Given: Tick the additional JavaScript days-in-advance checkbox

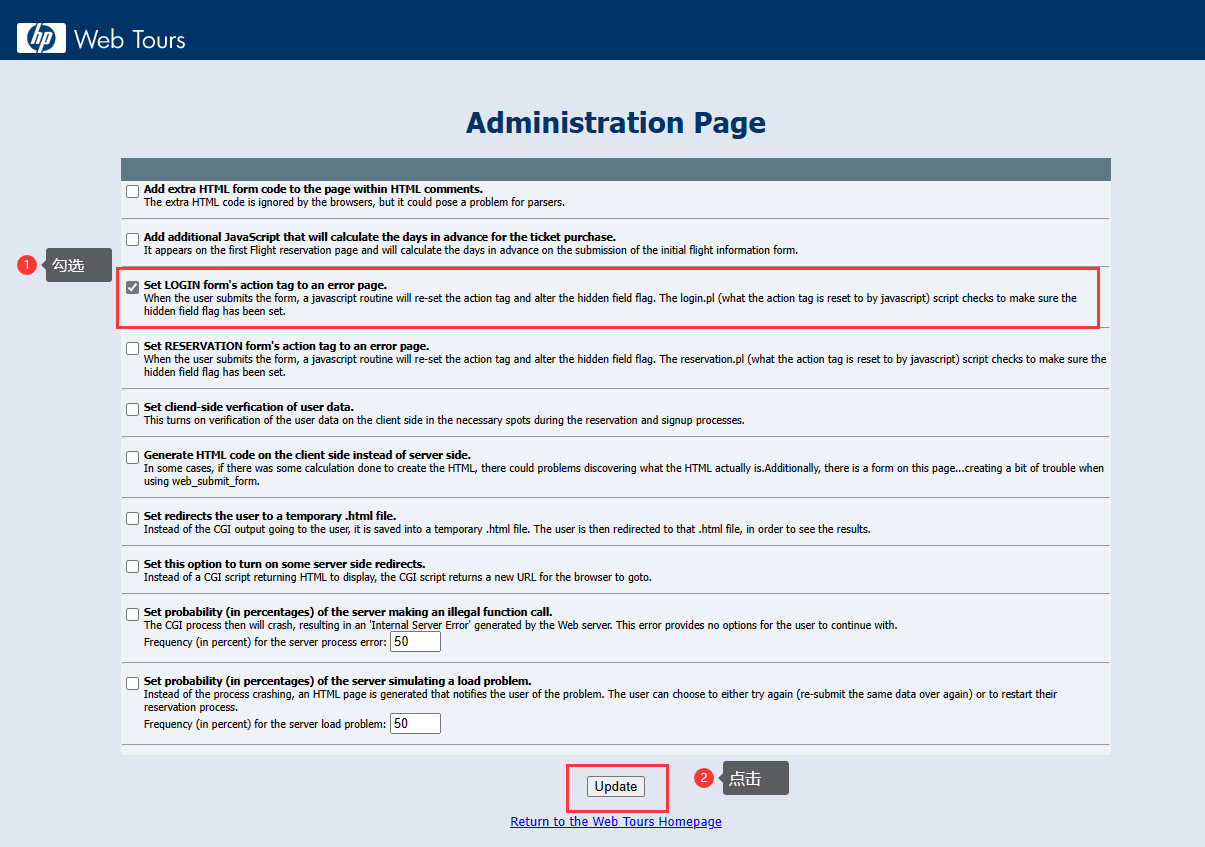Looking at the screenshot, I should coord(132,239).
